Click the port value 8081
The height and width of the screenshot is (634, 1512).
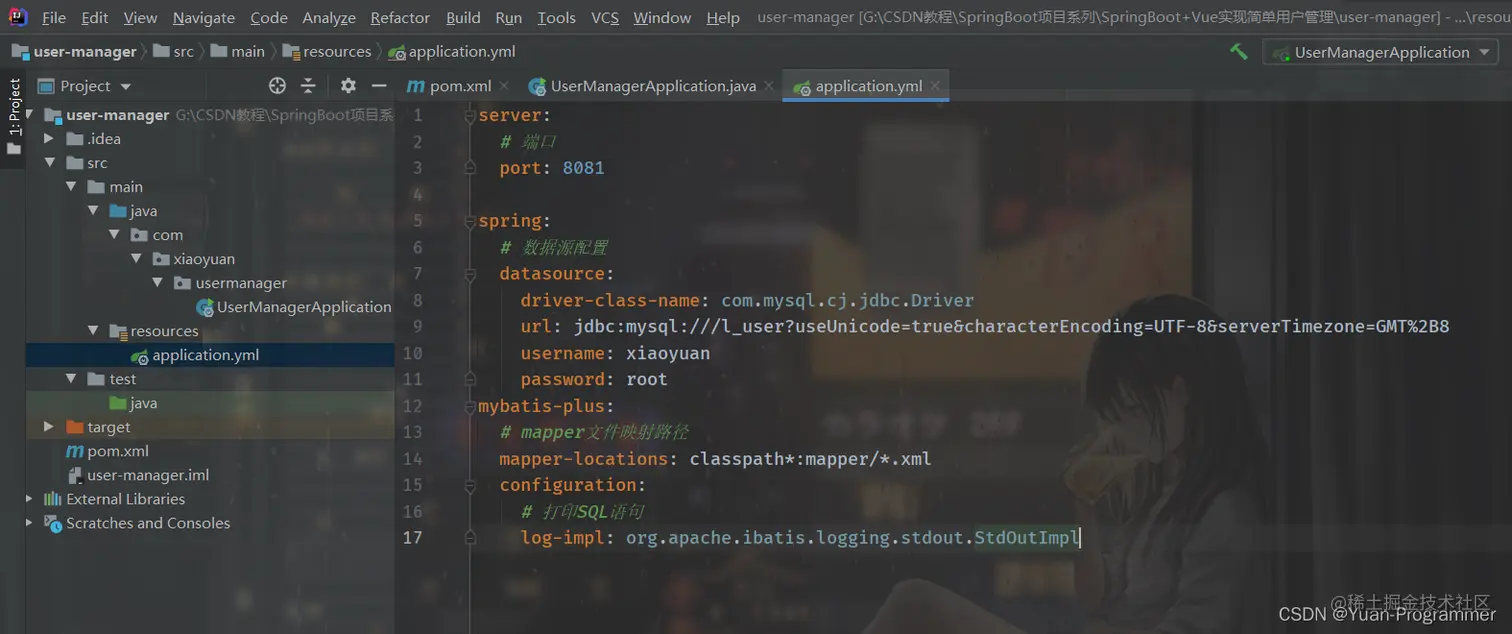(583, 168)
